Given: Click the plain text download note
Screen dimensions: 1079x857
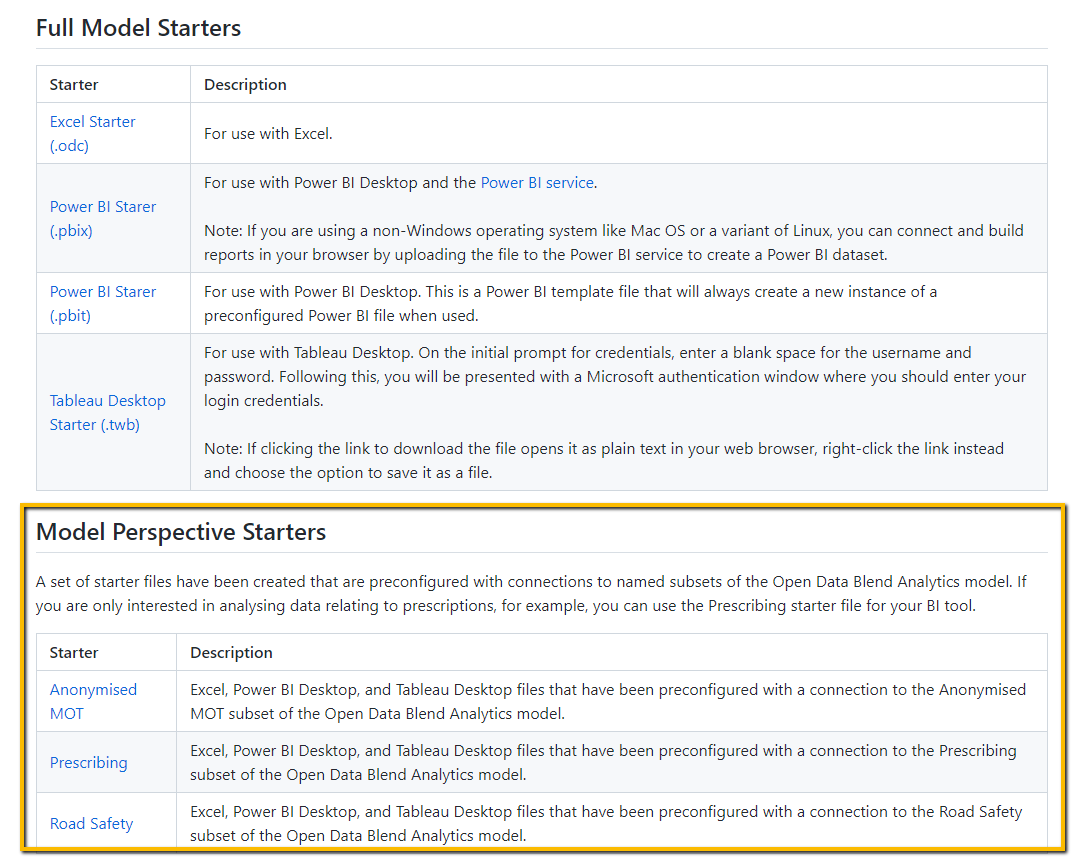Looking at the screenshot, I should pyautogui.click(x=603, y=461).
